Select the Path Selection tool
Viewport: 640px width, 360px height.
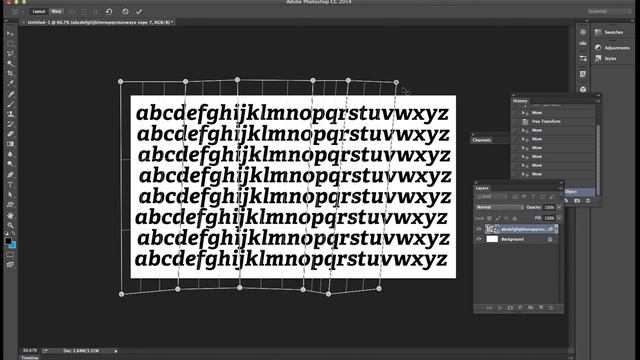click(x=11, y=195)
